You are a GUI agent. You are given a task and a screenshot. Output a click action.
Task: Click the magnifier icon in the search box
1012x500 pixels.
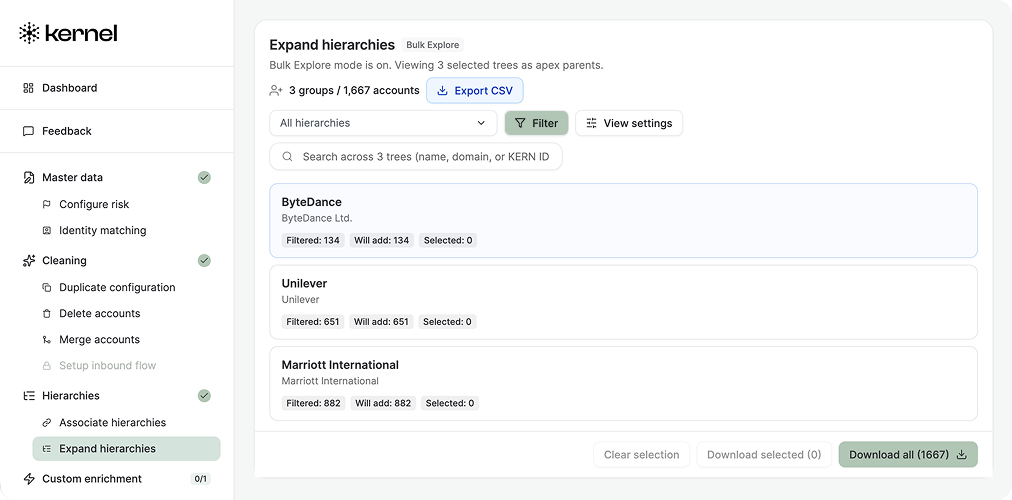pos(288,157)
